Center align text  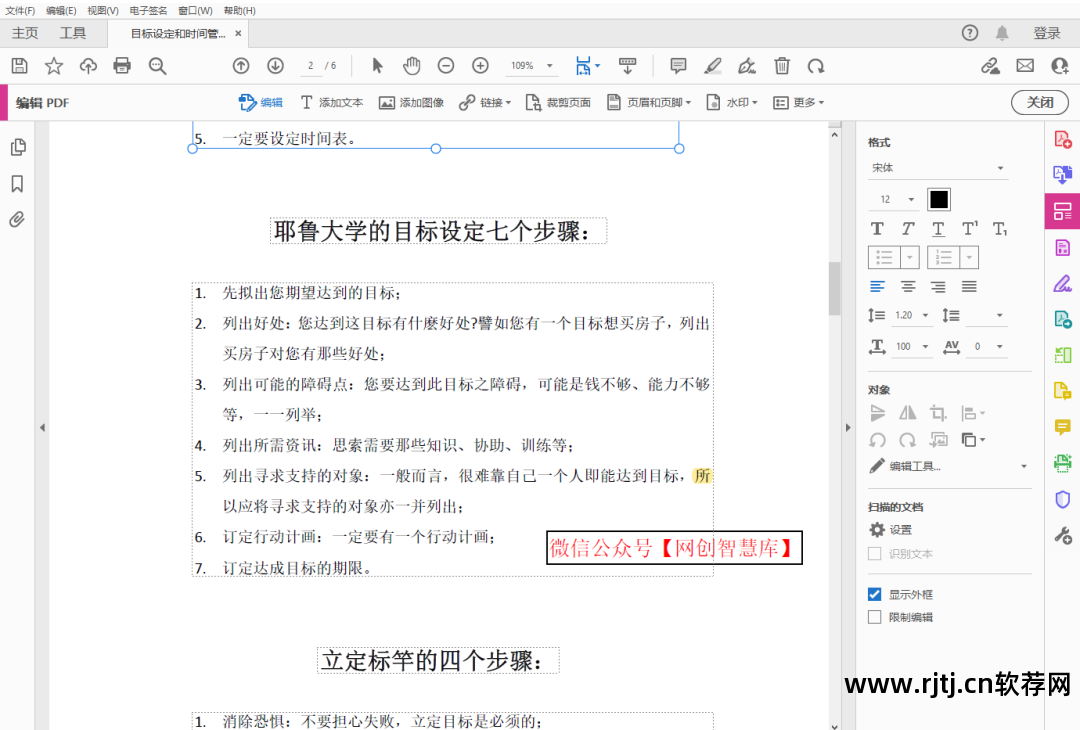coord(908,286)
